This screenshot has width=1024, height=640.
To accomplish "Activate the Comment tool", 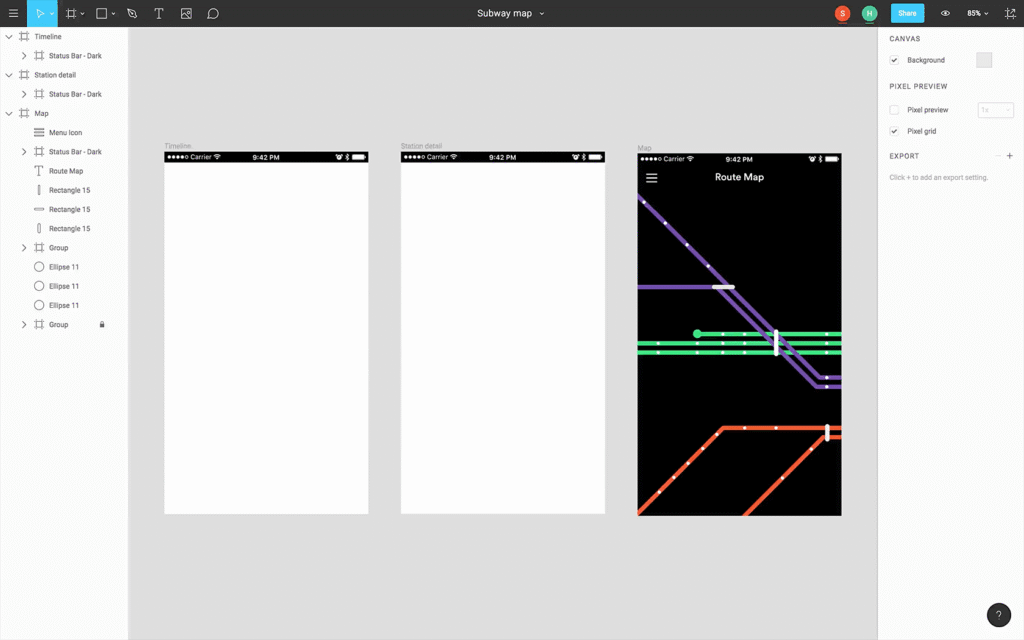I will pos(211,13).
